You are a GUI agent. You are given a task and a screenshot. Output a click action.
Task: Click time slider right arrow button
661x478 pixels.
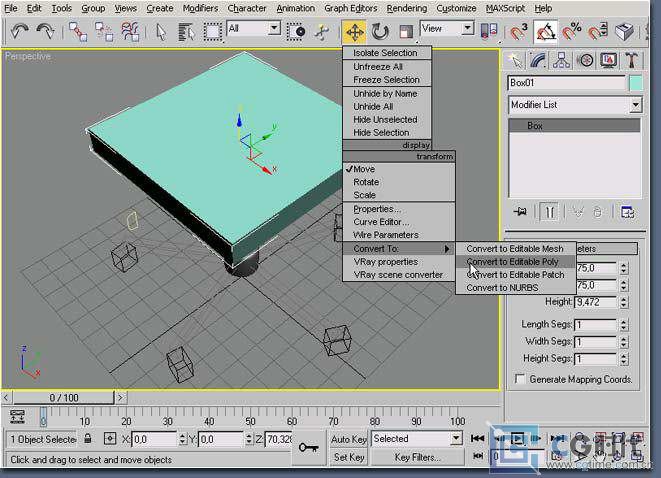tap(121, 397)
